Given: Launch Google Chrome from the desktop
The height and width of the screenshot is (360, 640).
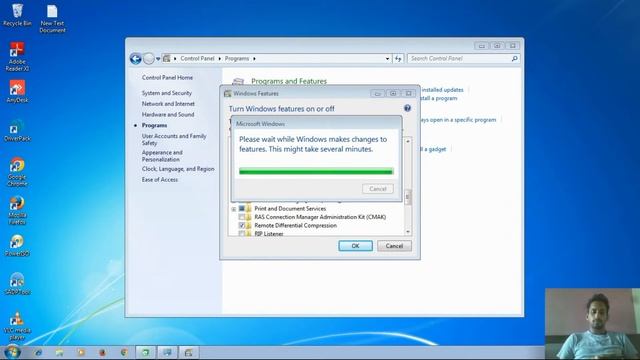Looking at the screenshot, I should [17, 171].
